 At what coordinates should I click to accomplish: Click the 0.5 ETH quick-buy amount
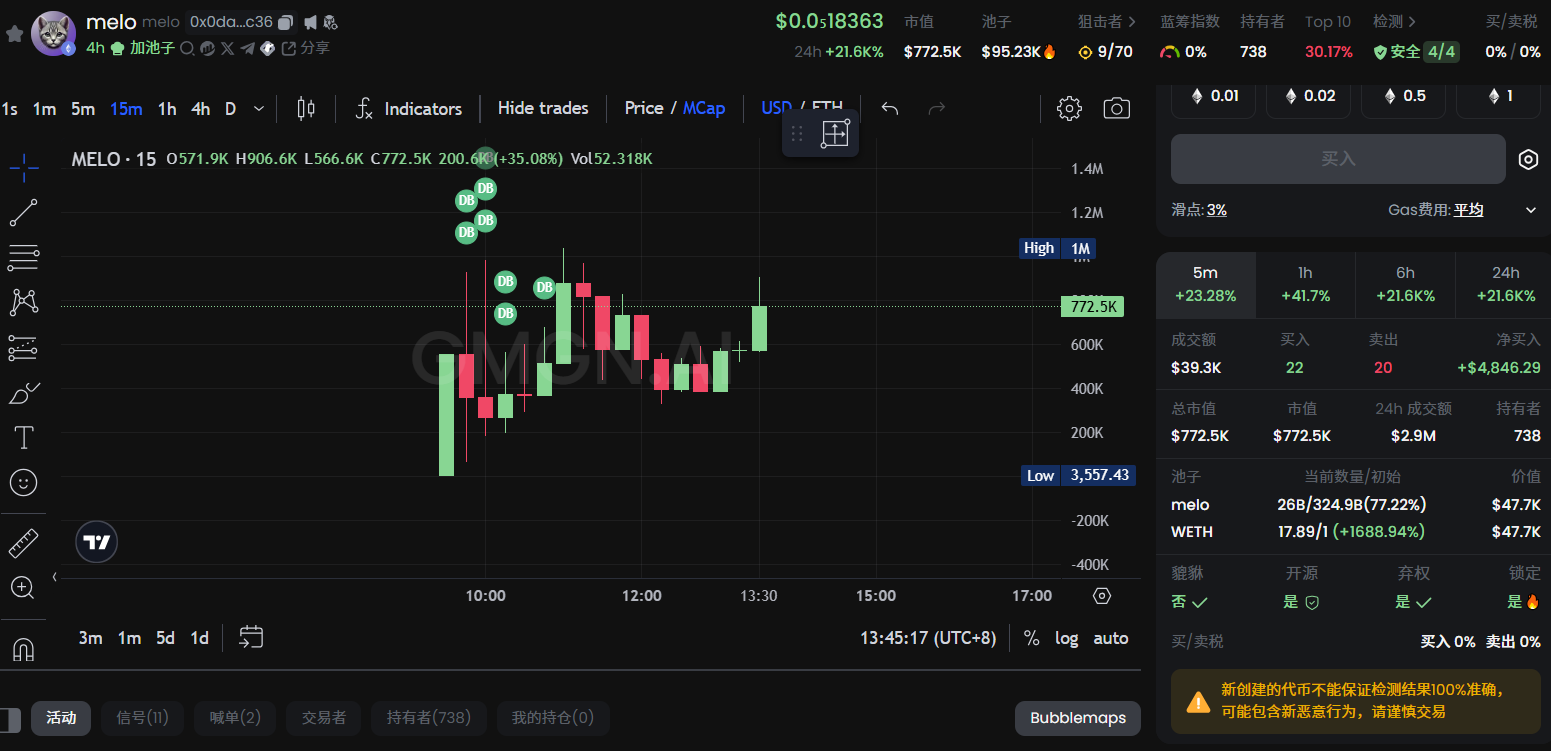(1401, 96)
